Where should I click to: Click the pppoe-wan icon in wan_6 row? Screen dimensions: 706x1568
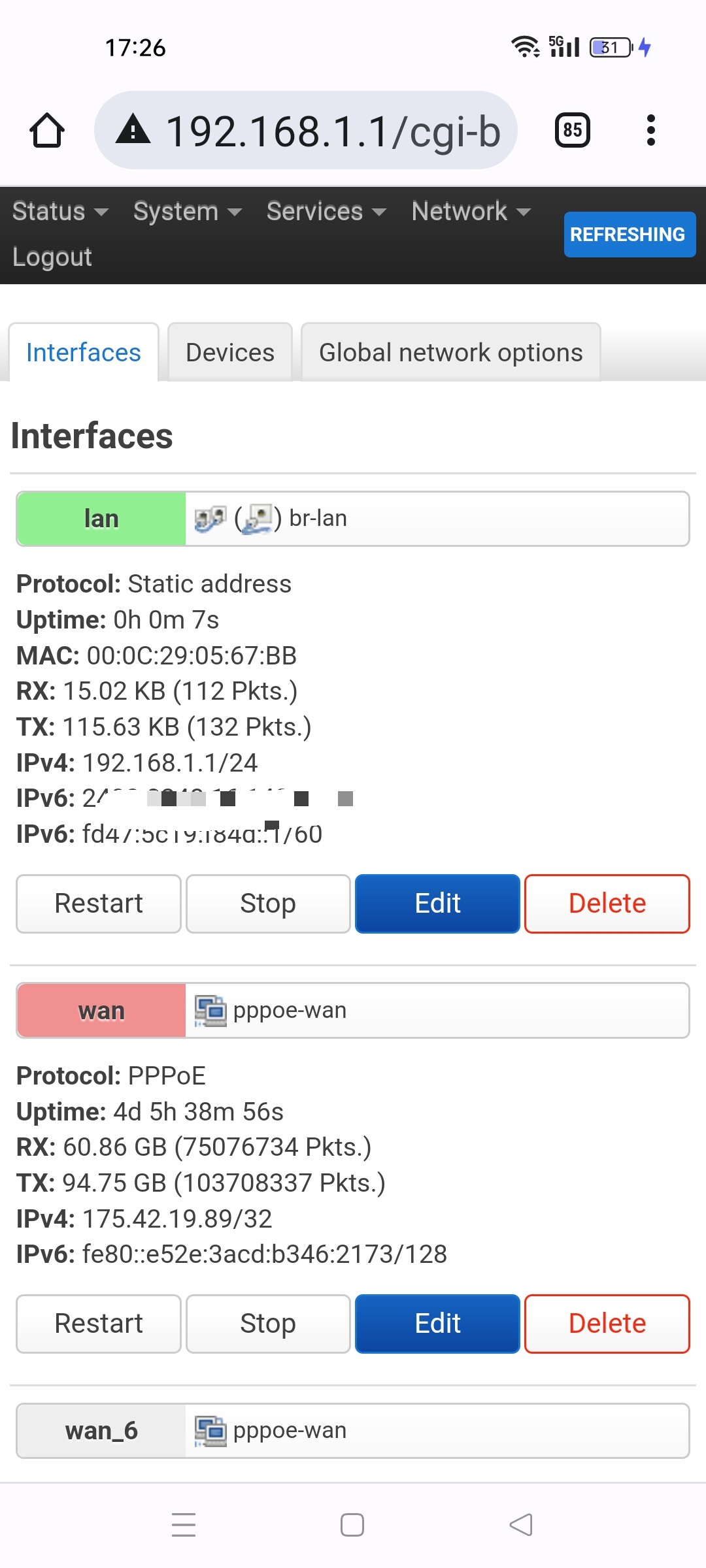(x=210, y=1431)
